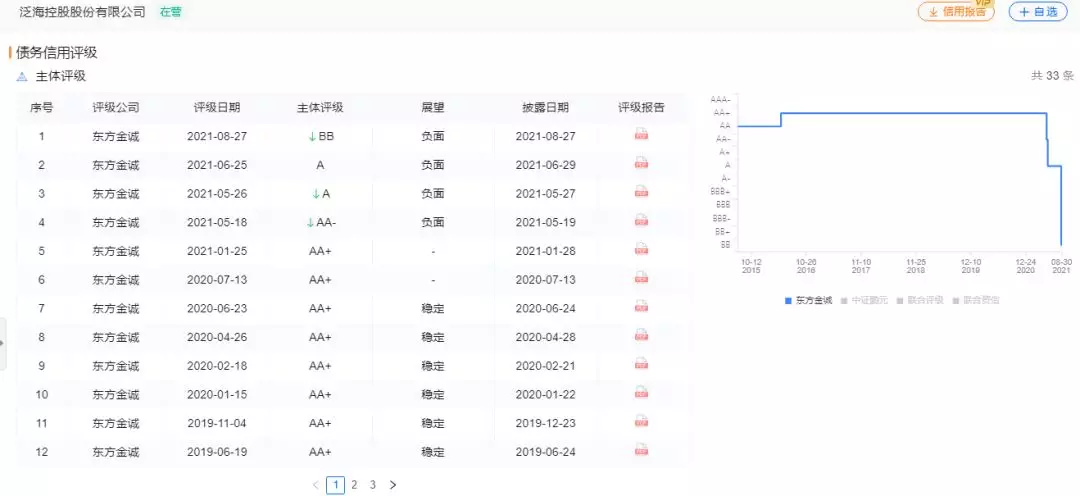Image resolution: width=1080 pixels, height=496 pixels.
Task: Click disclosure date 2019-12-23
Action: [546, 423]
